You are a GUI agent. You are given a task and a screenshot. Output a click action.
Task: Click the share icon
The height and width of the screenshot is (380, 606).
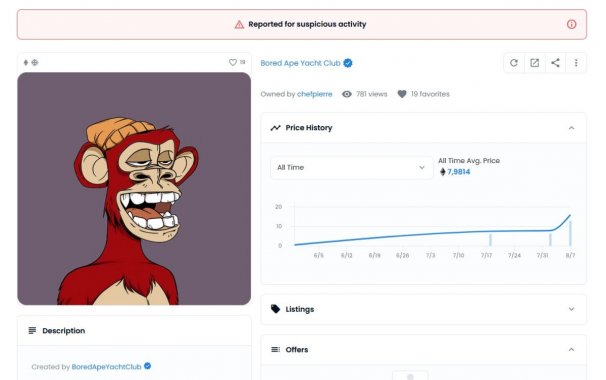555,63
